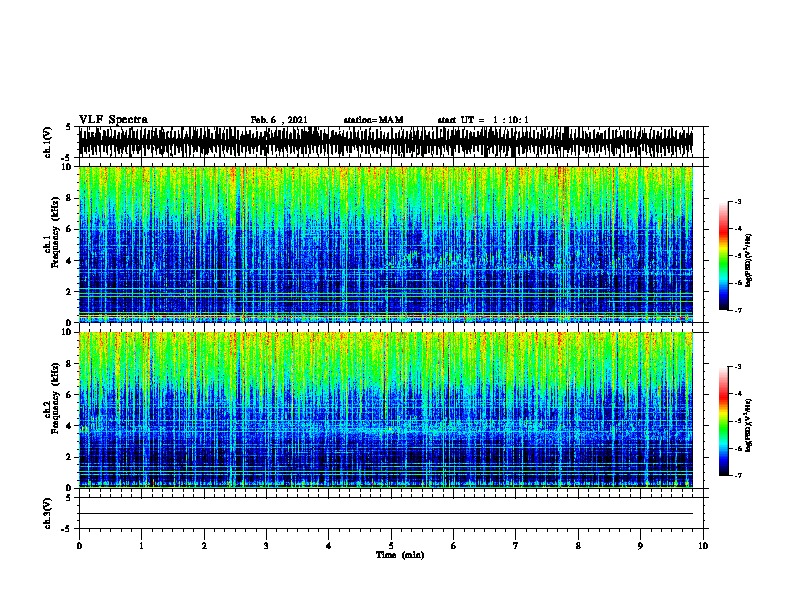Click the ch.2 spectrogram color bar
The width and height of the screenshot is (792, 612).
[724, 421]
